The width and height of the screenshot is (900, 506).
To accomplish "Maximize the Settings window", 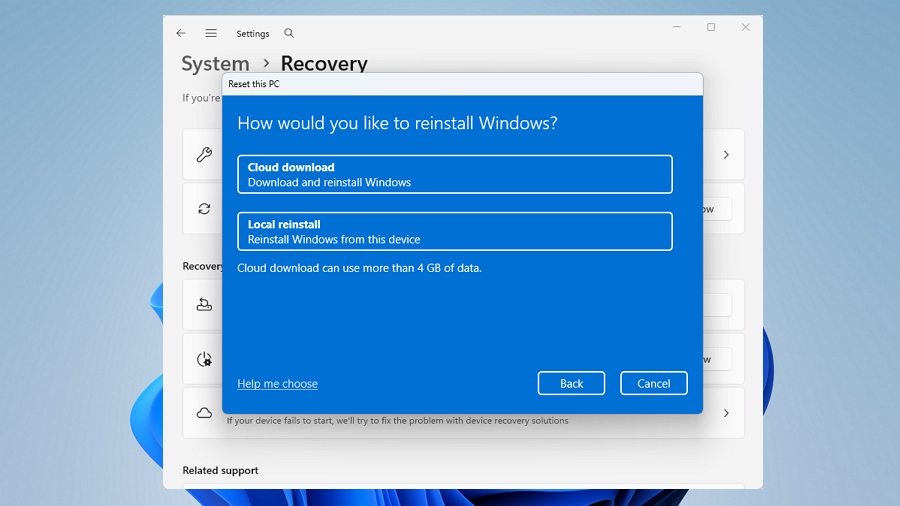I will click(x=711, y=28).
